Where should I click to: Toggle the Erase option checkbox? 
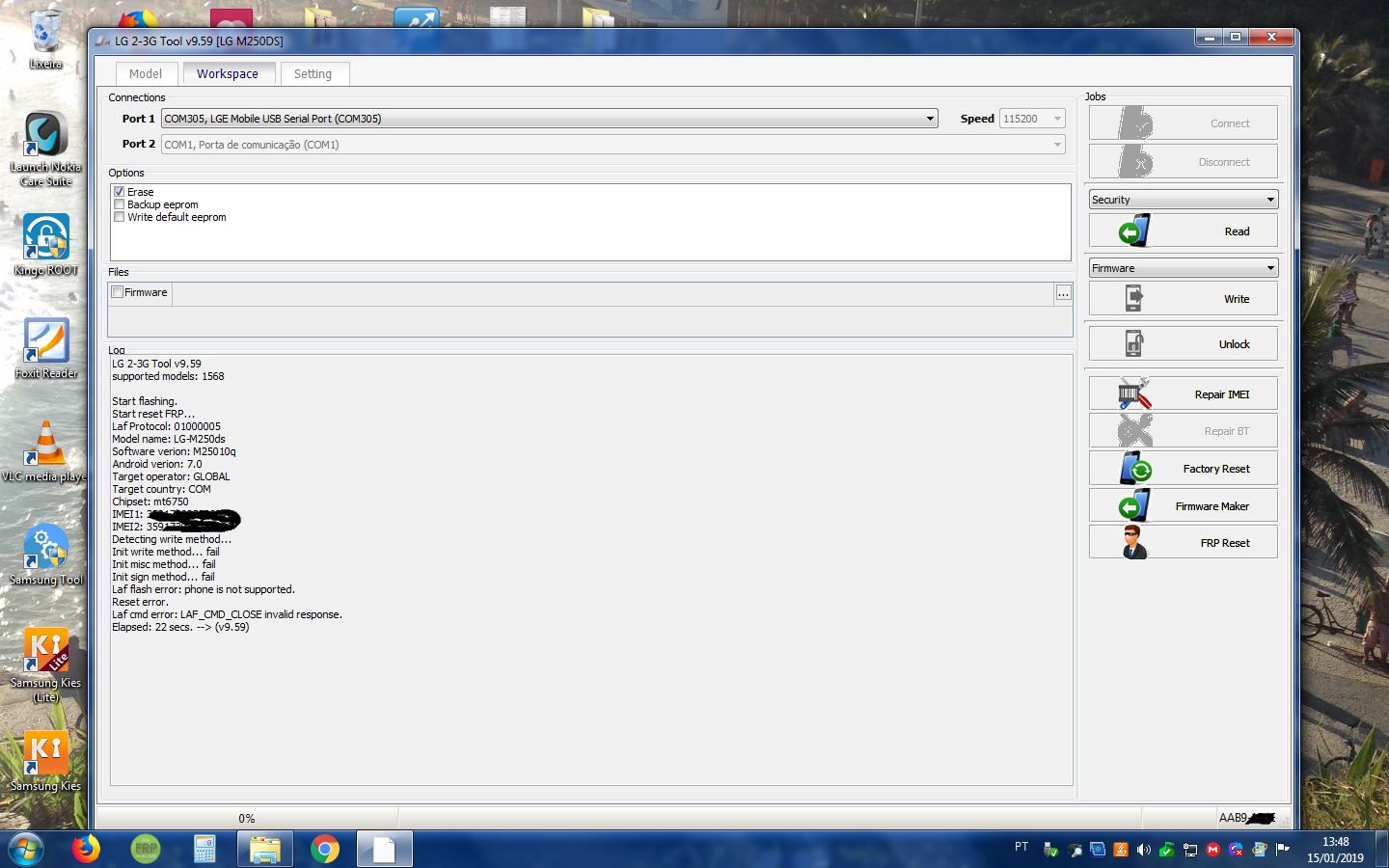(119, 192)
